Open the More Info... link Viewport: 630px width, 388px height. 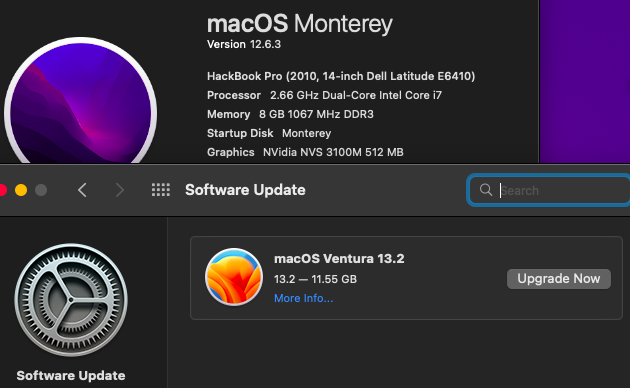click(303, 298)
